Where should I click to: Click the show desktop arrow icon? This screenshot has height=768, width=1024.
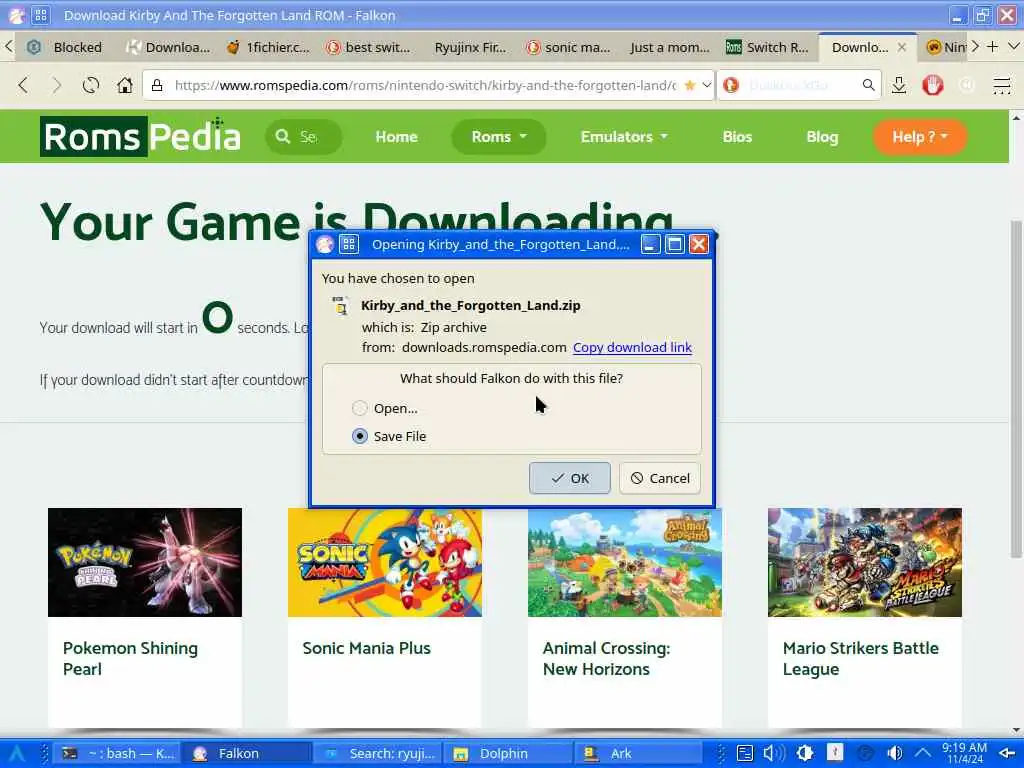click(x=1008, y=753)
